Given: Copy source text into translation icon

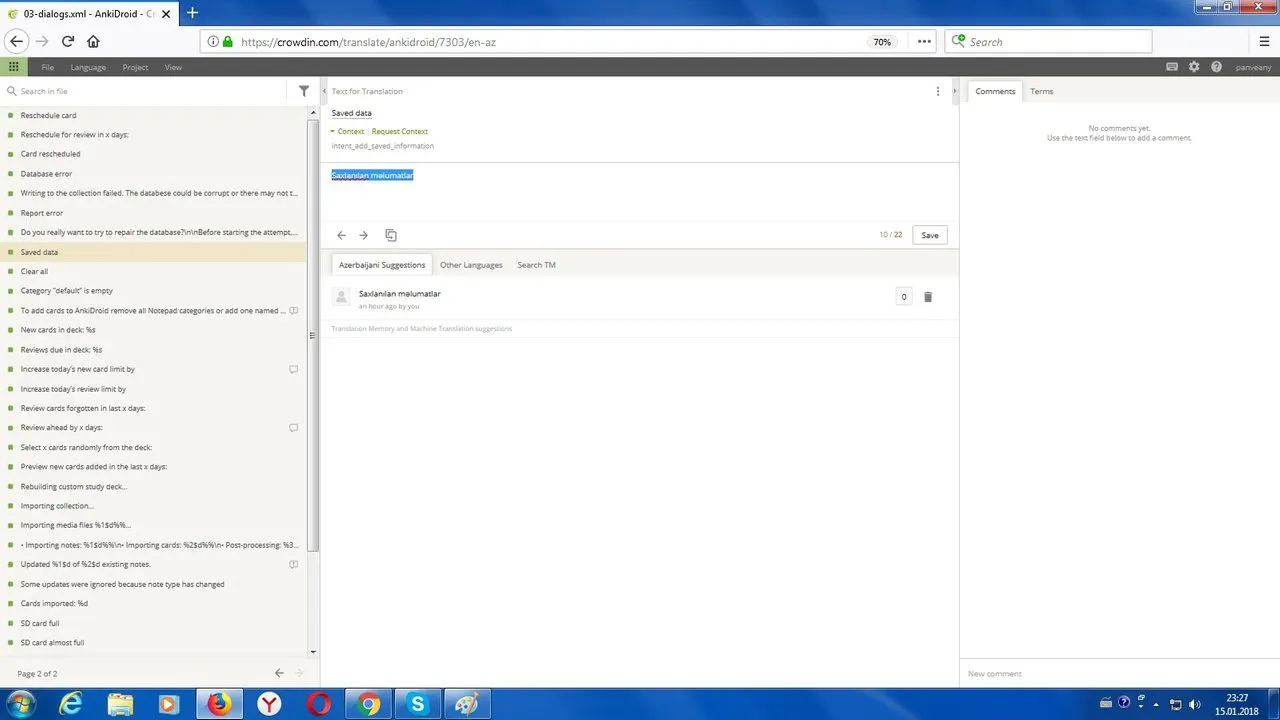Looking at the screenshot, I should (x=391, y=235).
